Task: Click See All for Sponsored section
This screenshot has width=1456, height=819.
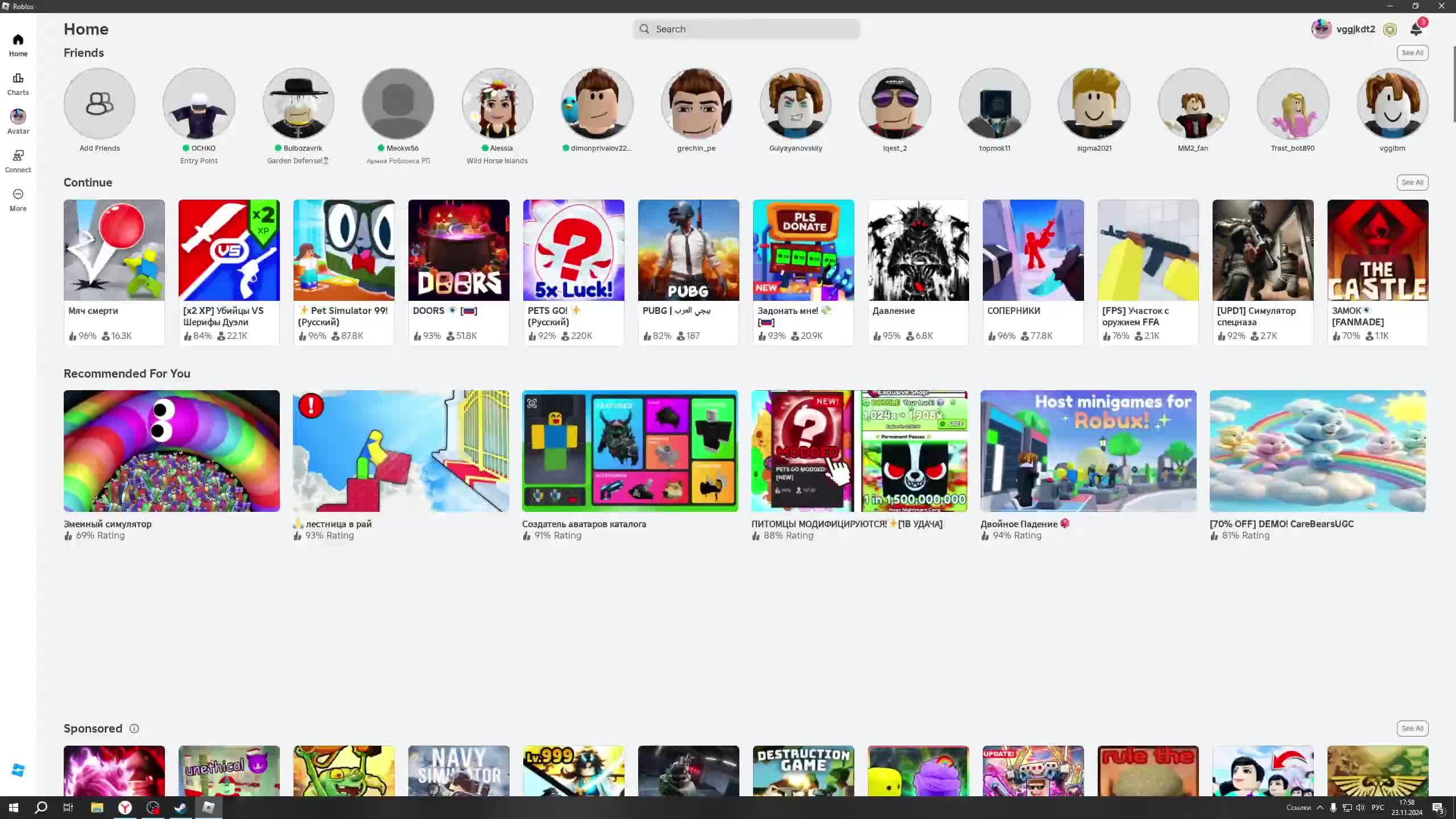Action: tap(1412, 729)
